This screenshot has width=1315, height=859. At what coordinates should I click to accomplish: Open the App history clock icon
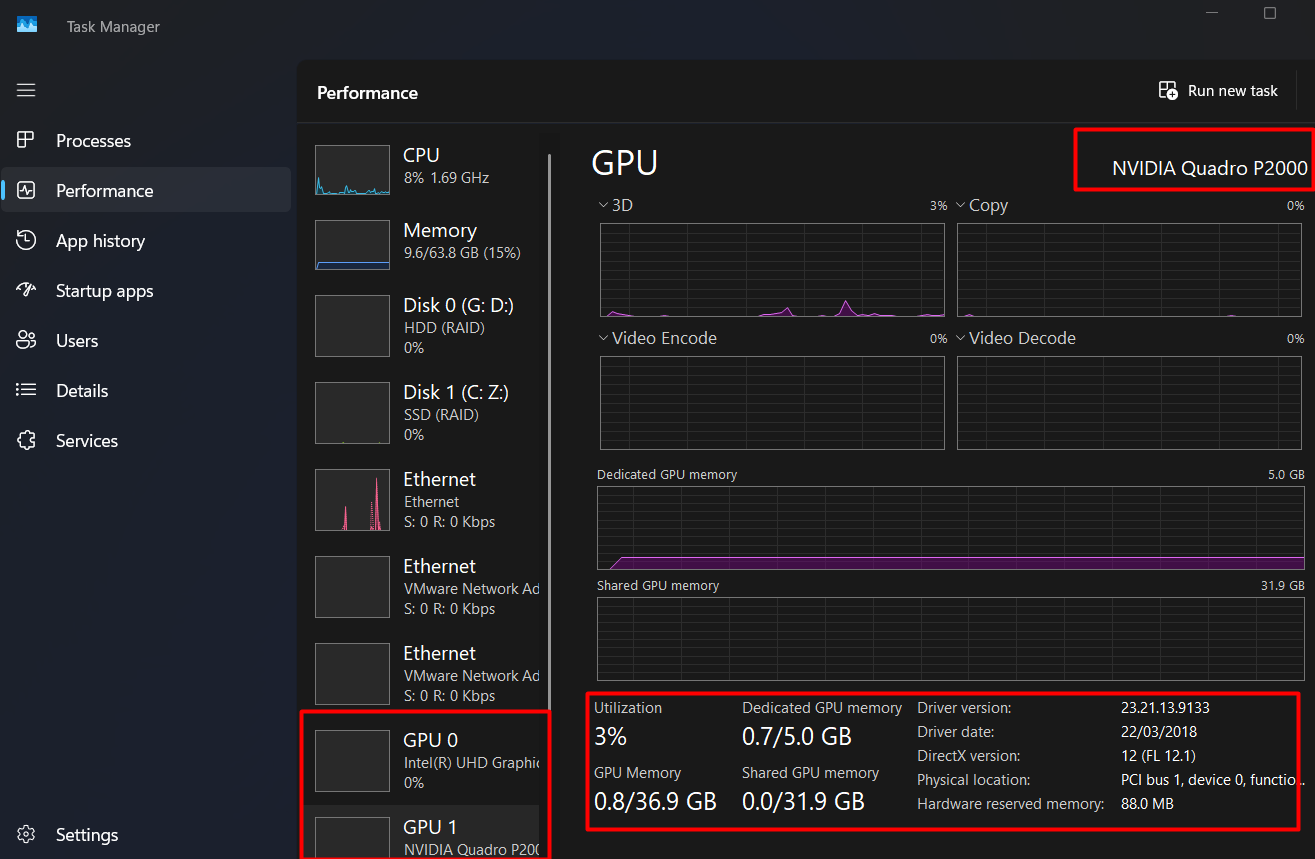26,241
